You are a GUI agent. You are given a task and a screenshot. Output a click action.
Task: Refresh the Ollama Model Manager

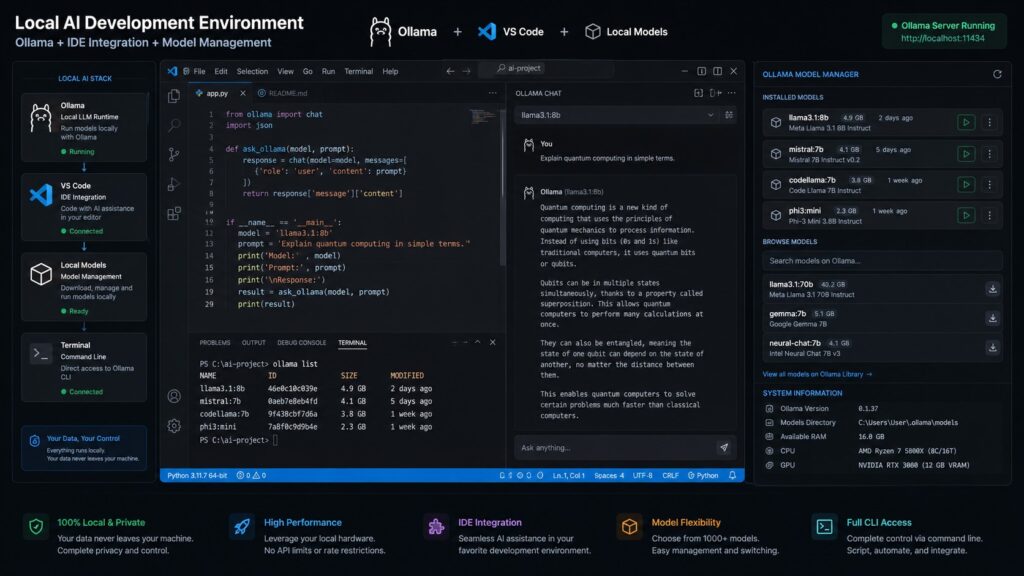(997, 74)
